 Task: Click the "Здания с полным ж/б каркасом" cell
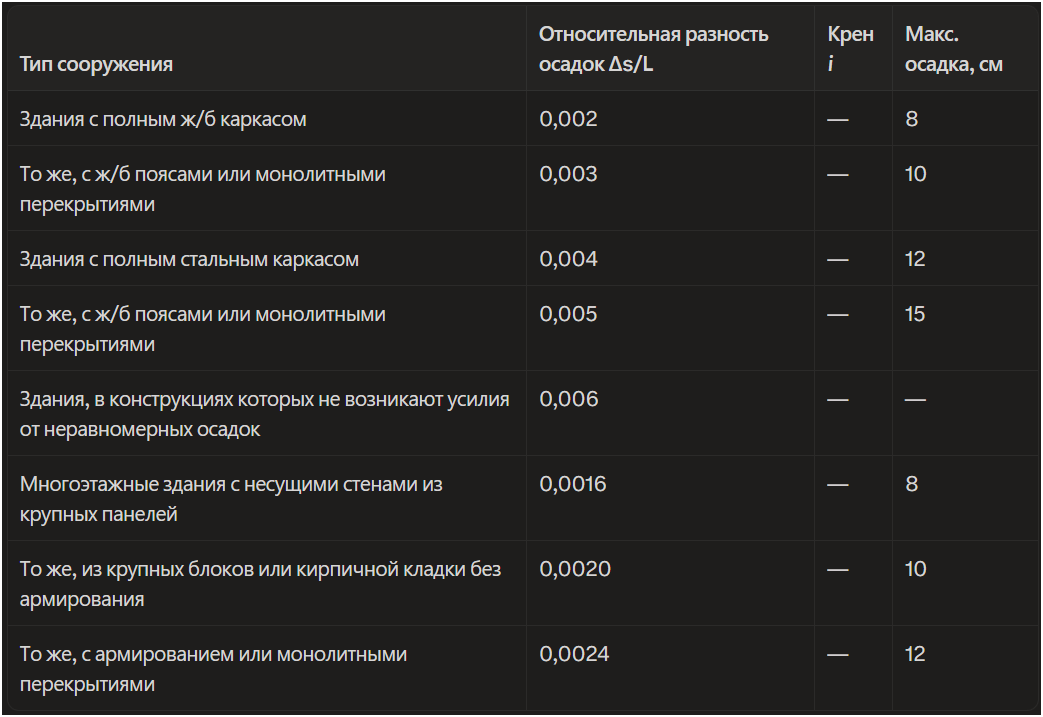[163, 119]
